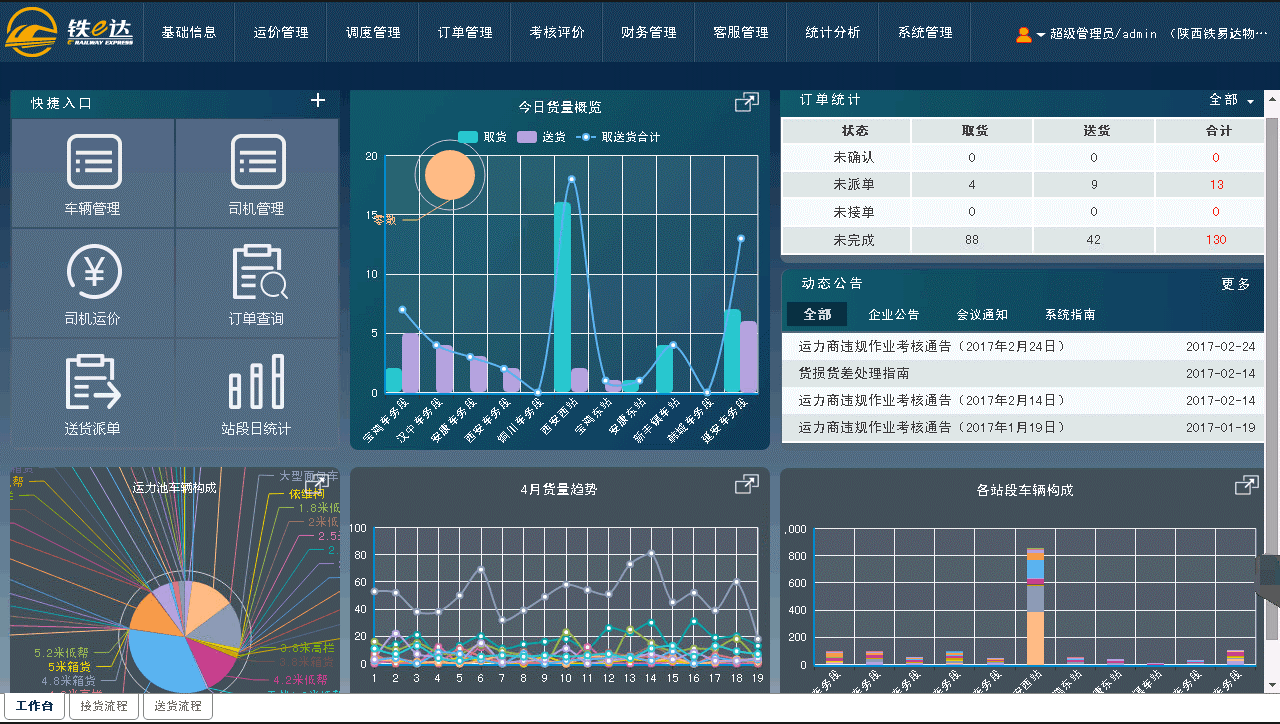Click the 更多 link in 动态公告

point(1235,284)
